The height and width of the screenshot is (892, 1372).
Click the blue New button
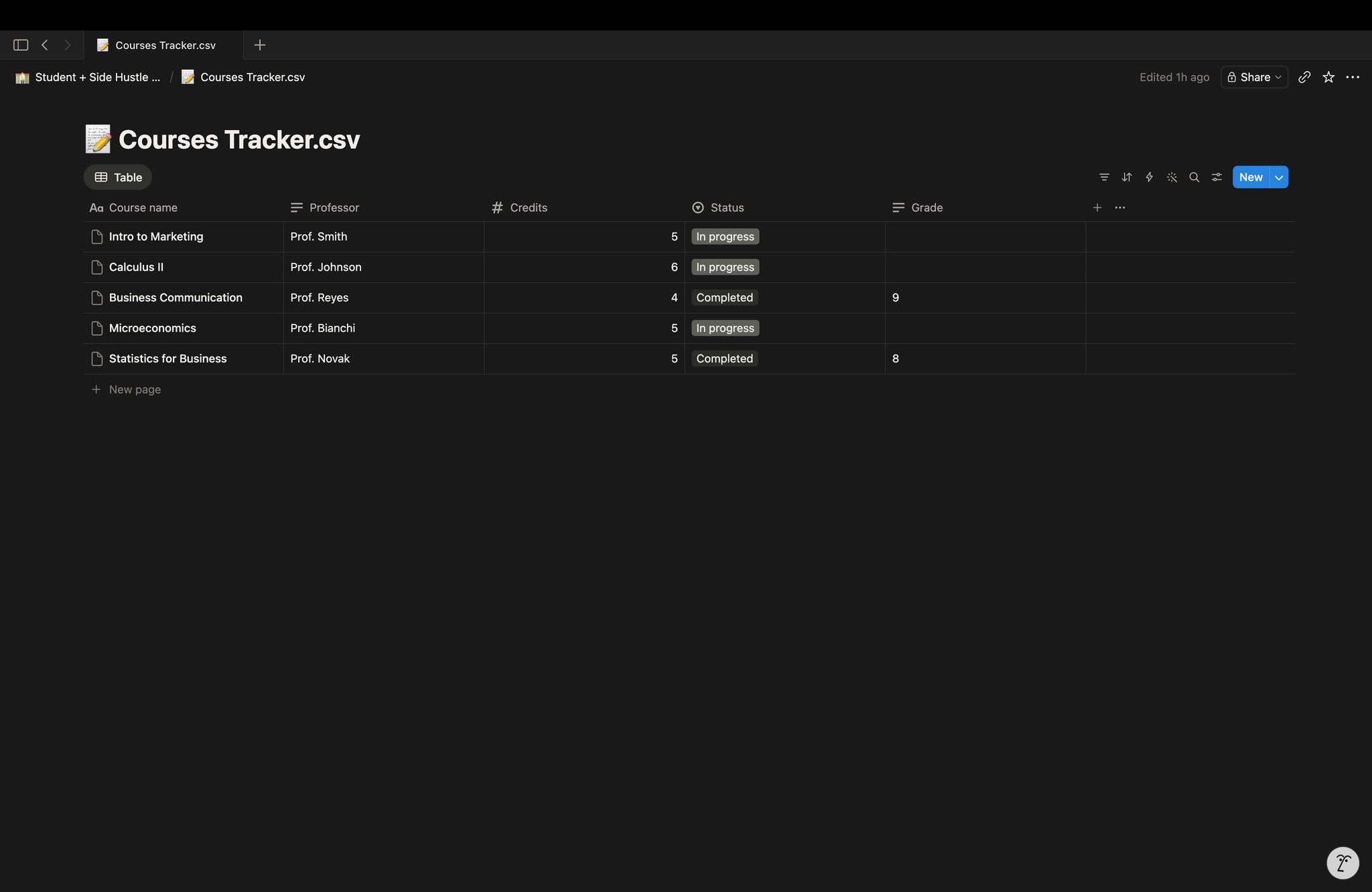pos(1251,177)
